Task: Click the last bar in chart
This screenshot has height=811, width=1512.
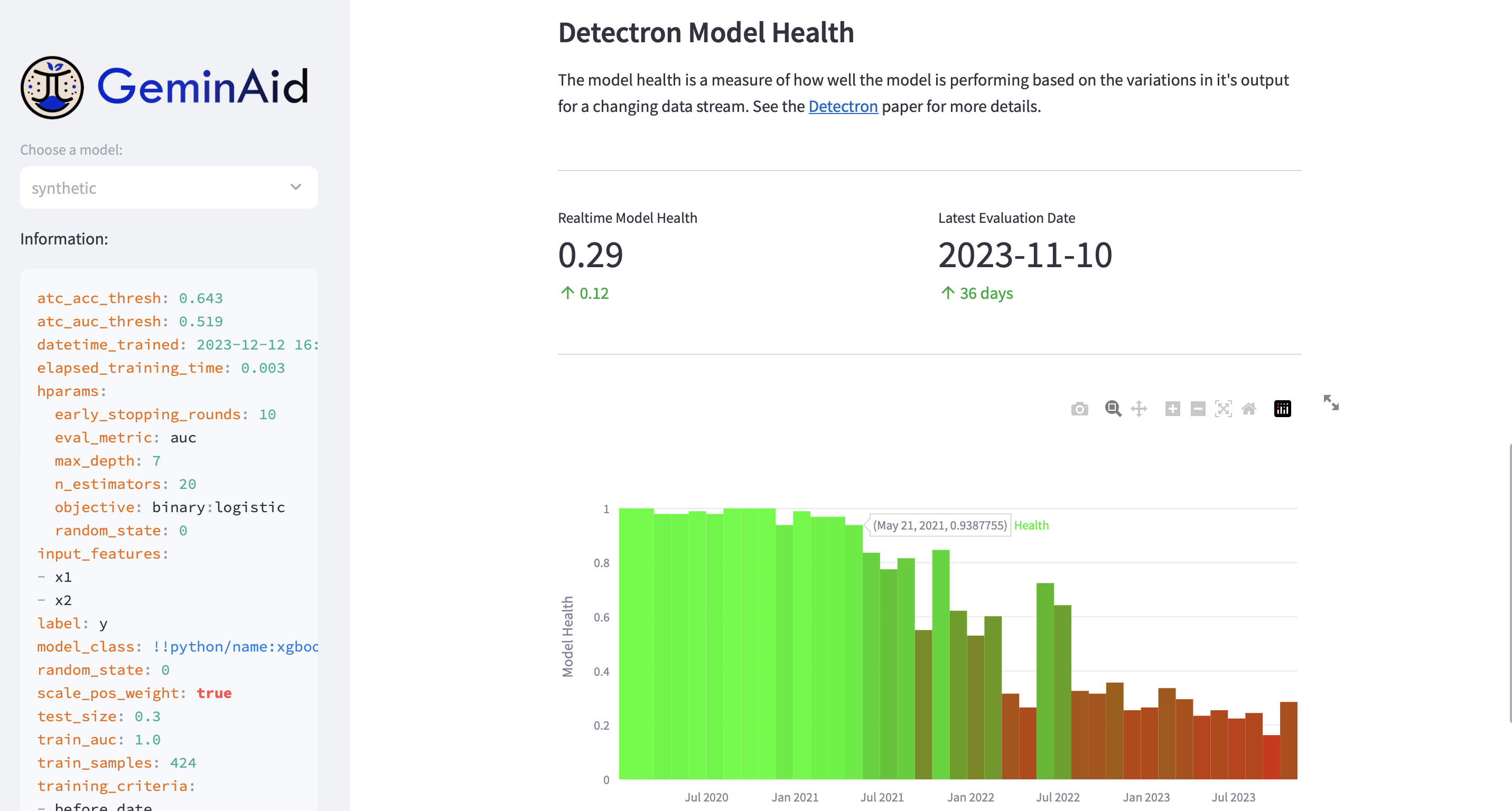Action: [x=1288, y=740]
